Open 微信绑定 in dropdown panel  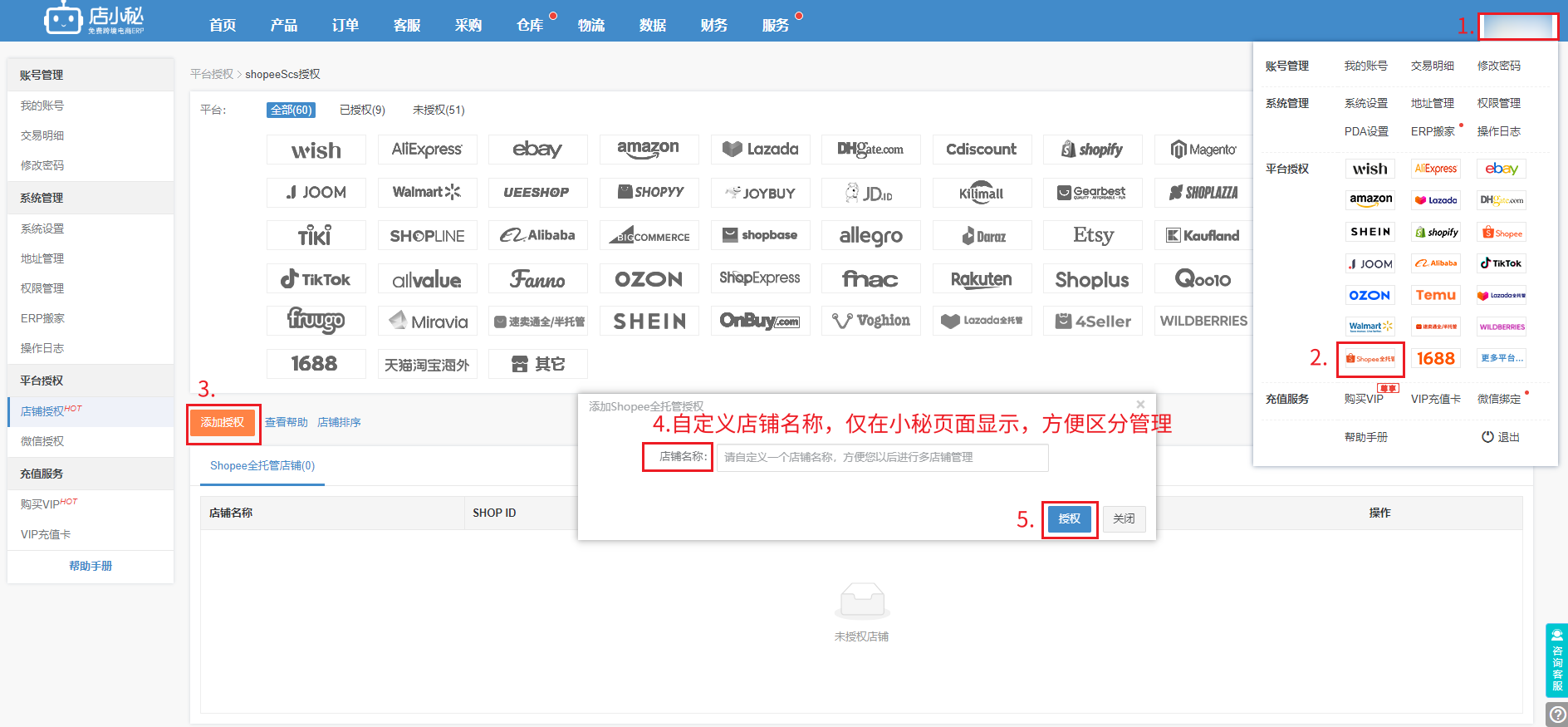pos(1499,399)
